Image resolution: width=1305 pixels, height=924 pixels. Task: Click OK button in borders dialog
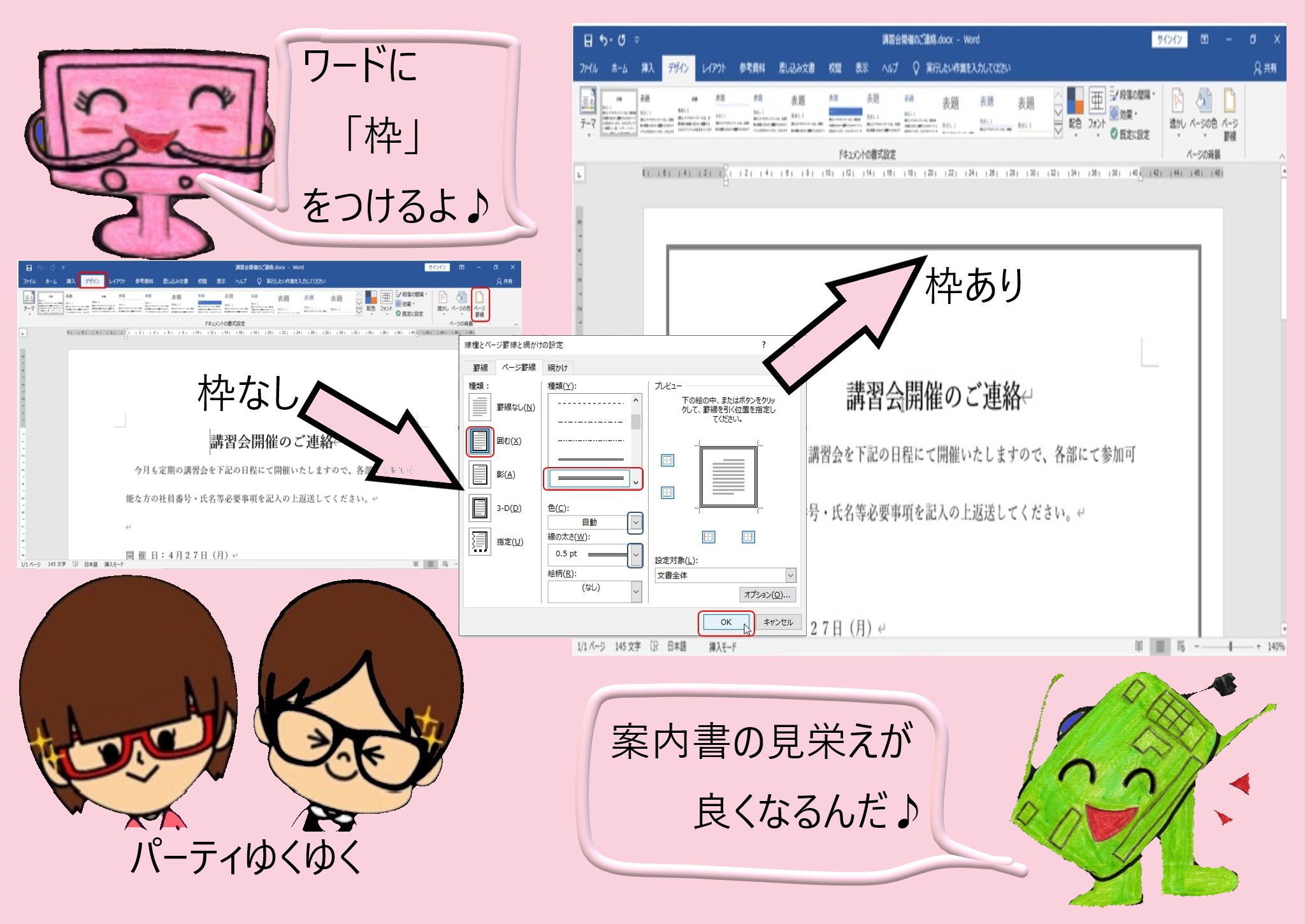click(x=726, y=623)
